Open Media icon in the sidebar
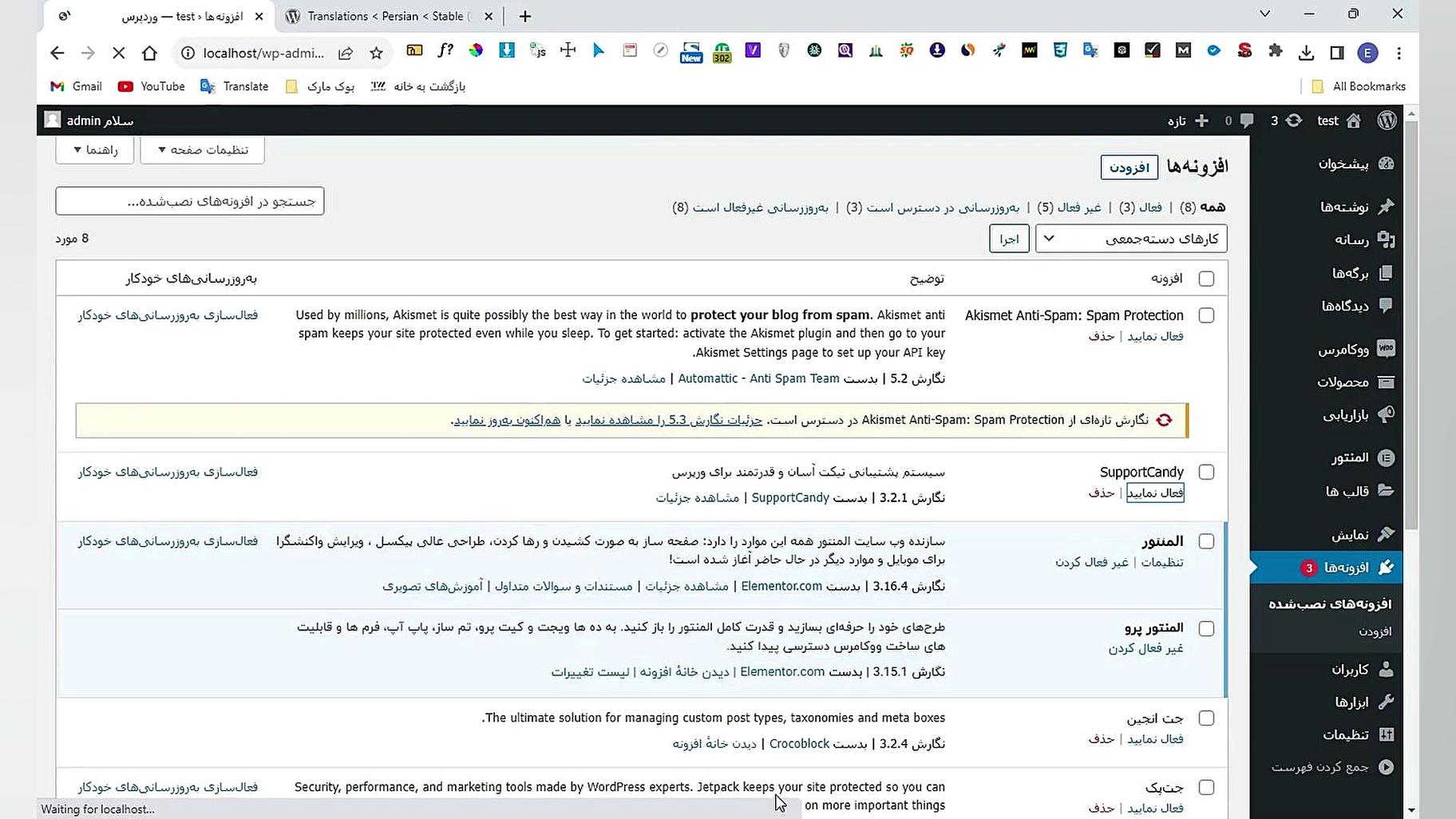The height and width of the screenshot is (819, 1456). 1387,239
